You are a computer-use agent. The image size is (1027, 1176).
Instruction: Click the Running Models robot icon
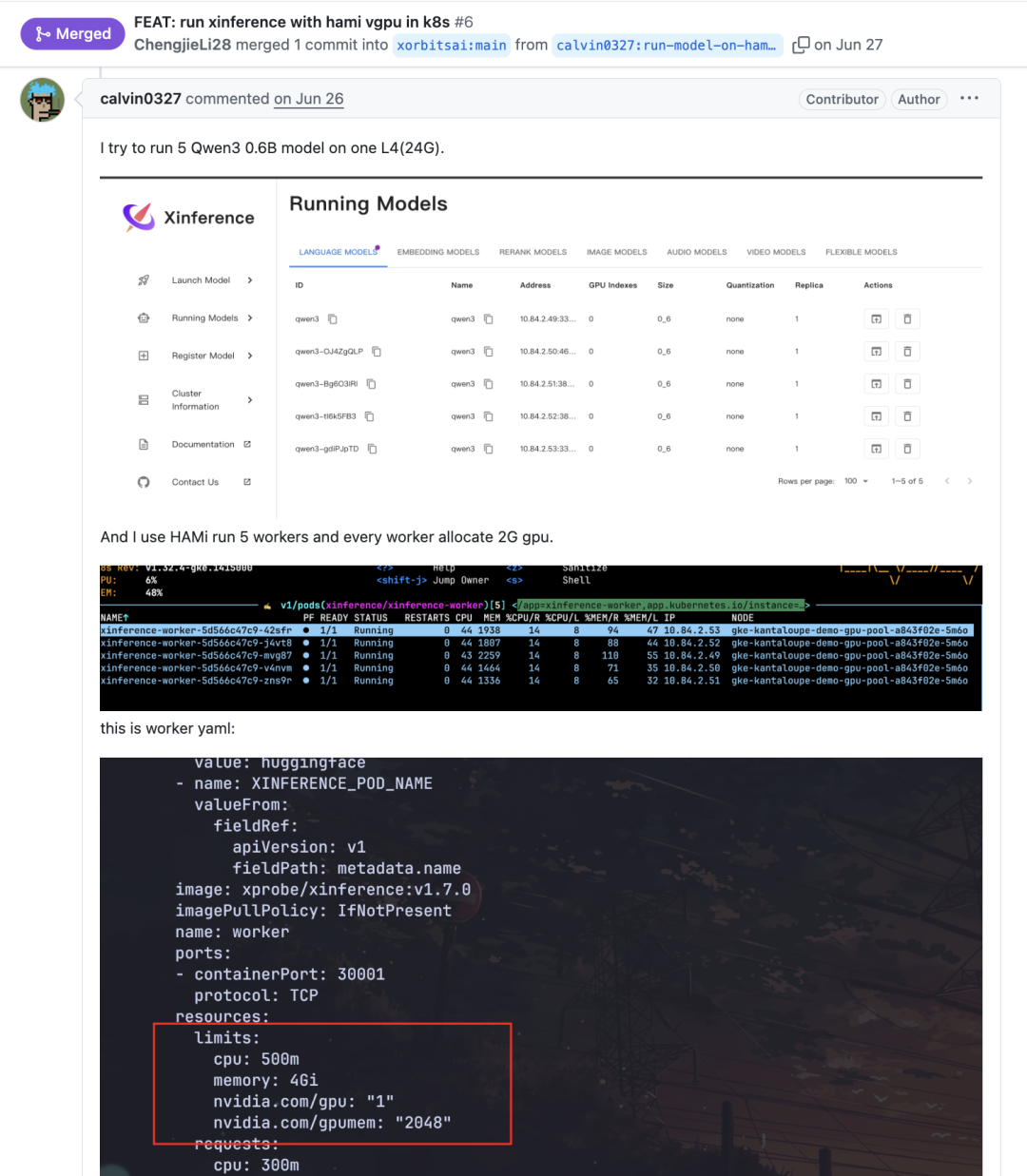point(144,318)
